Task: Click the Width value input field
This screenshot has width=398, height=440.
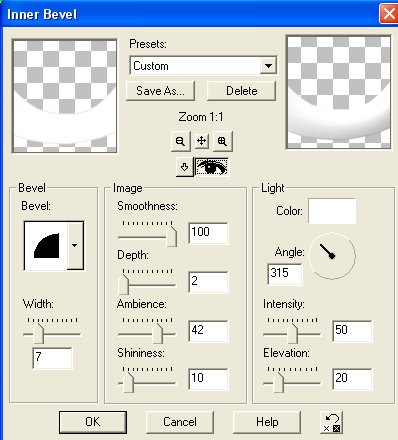Action: (52, 358)
